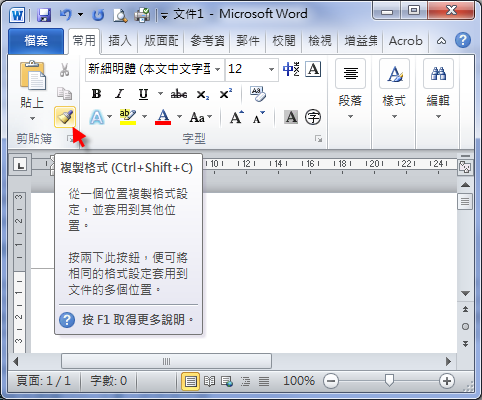The height and width of the screenshot is (400, 482).
Task: Open Word Help with the question mark icon
Action: tap(463, 41)
